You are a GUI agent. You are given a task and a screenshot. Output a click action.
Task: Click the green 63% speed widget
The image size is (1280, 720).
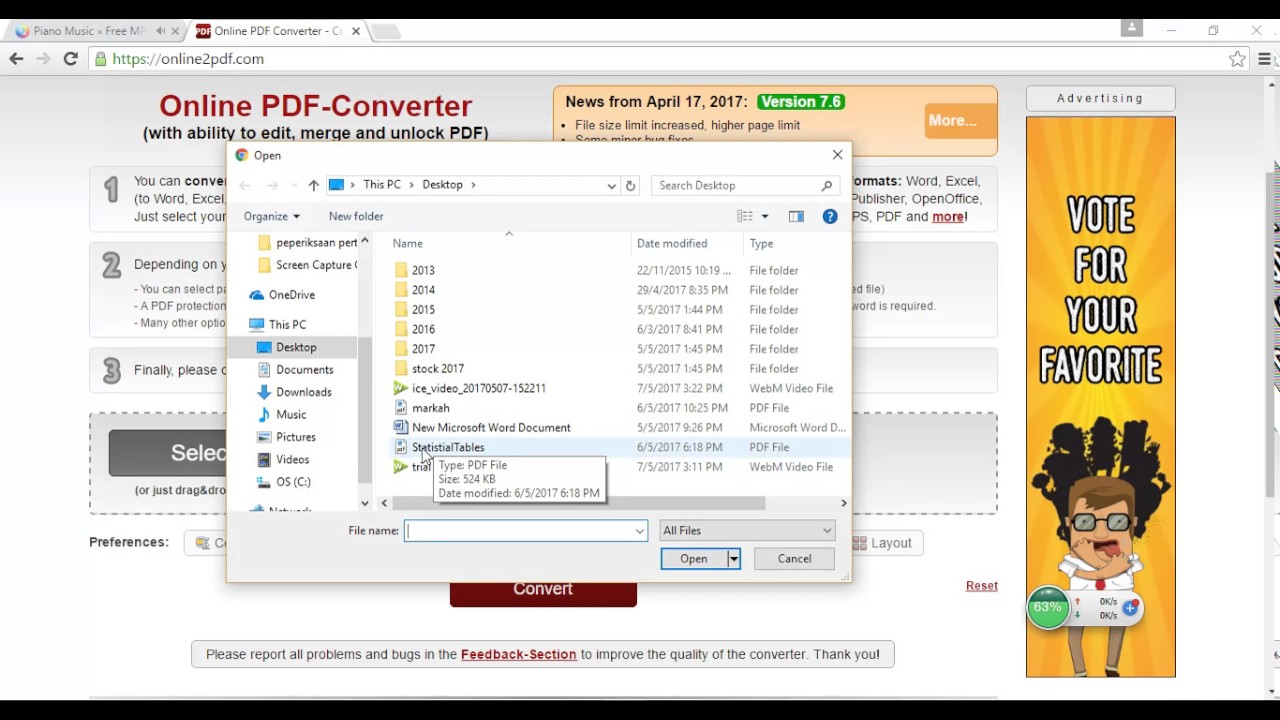tap(1048, 607)
